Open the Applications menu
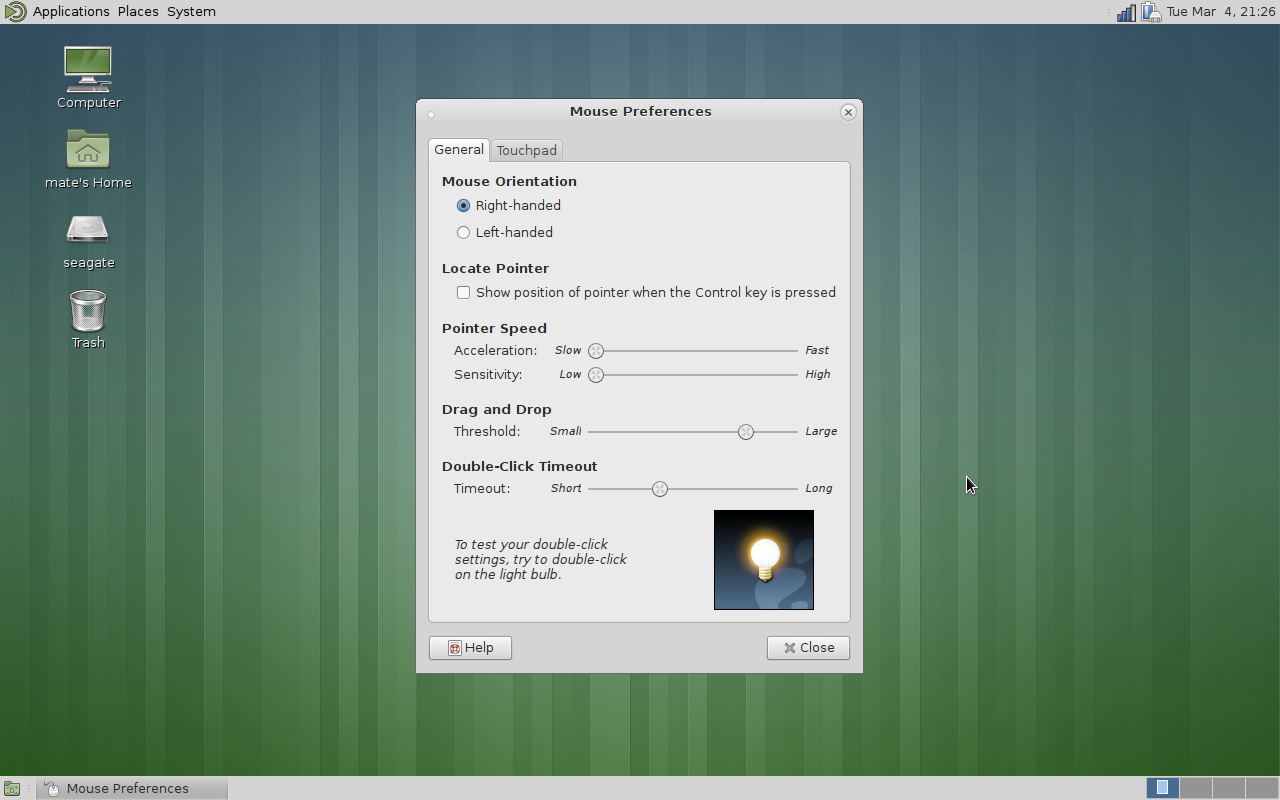Screen dimensions: 1280x800 point(71,12)
